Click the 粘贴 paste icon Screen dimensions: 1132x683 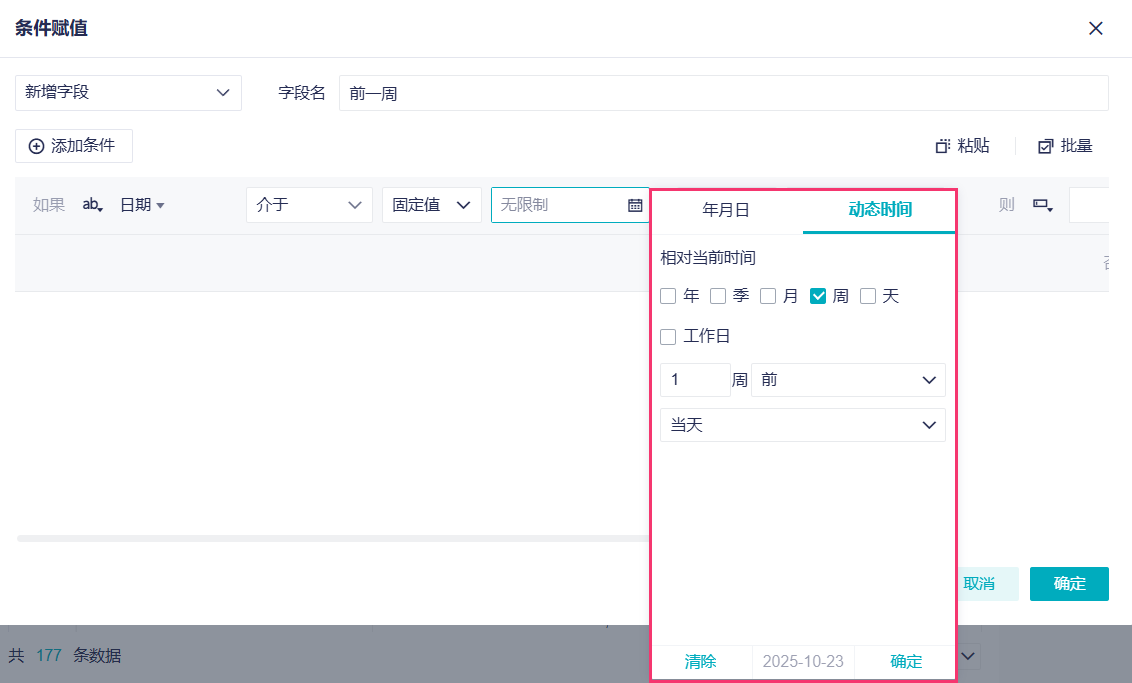tap(942, 146)
